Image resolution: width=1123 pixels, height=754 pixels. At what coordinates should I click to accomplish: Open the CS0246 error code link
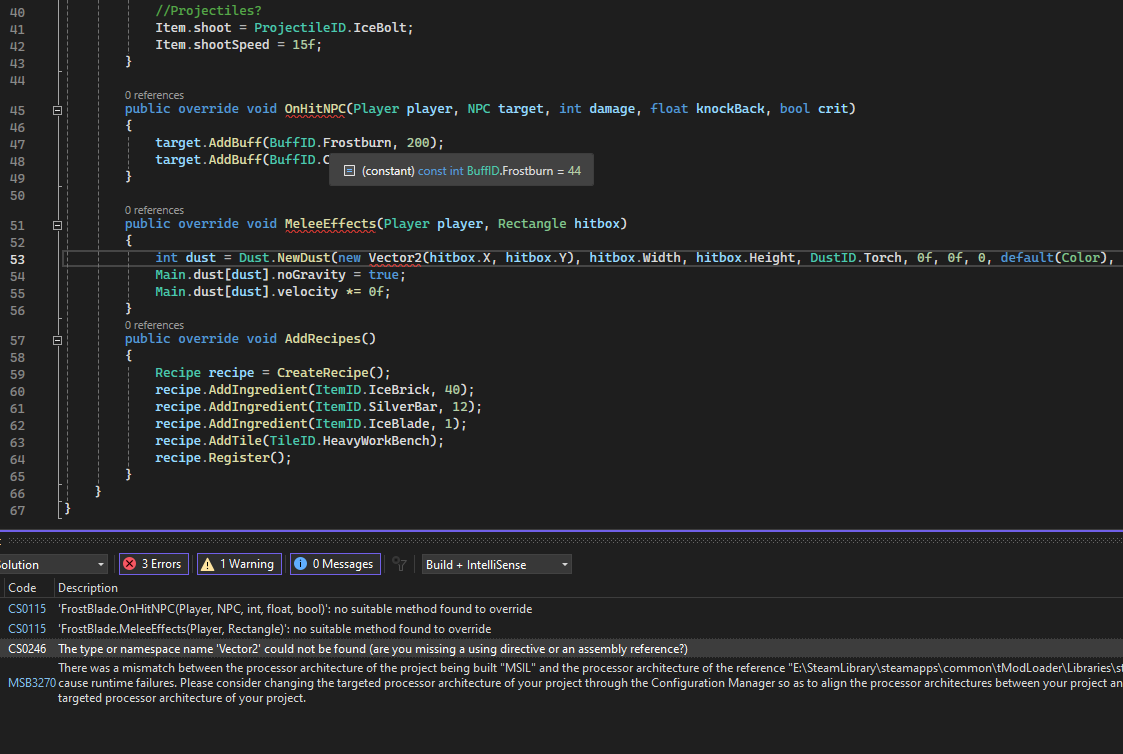(27, 649)
